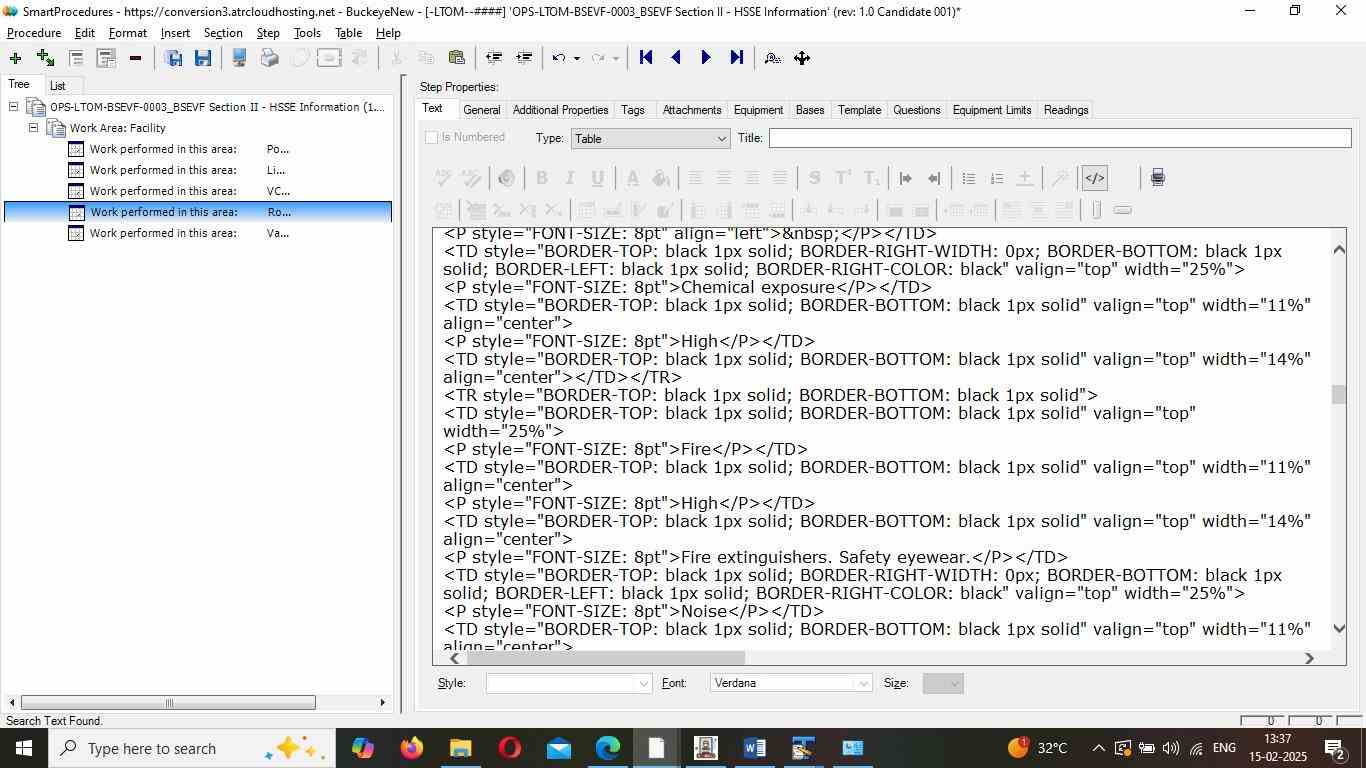The height and width of the screenshot is (768, 1366).
Task: Select tree row ending with 'VC...'
Action: tap(198, 191)
